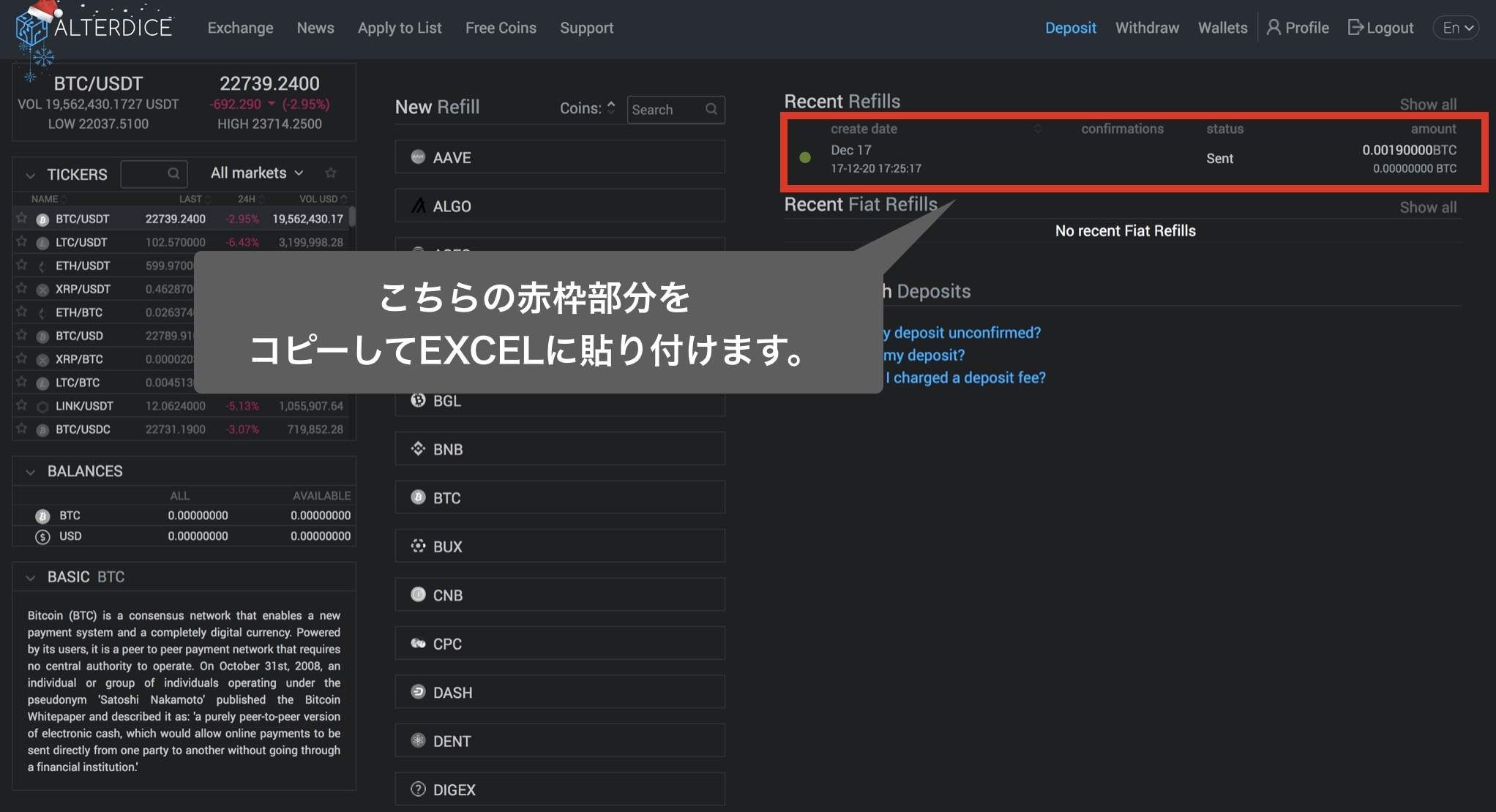Star the BTC/USDT ticker as favorite

point(22,218)
